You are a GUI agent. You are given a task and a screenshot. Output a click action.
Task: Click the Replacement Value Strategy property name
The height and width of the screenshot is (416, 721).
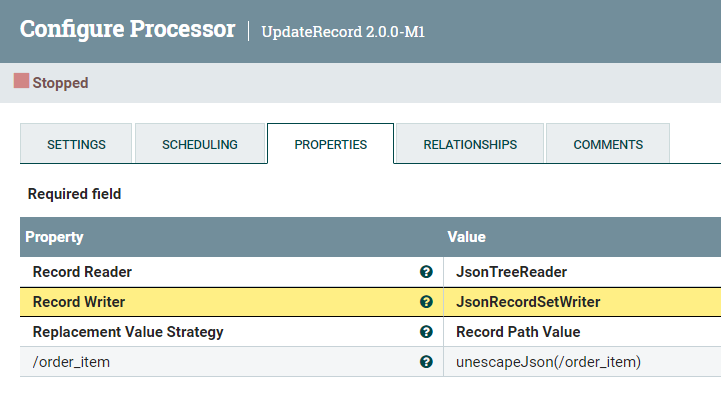(128, 332)
